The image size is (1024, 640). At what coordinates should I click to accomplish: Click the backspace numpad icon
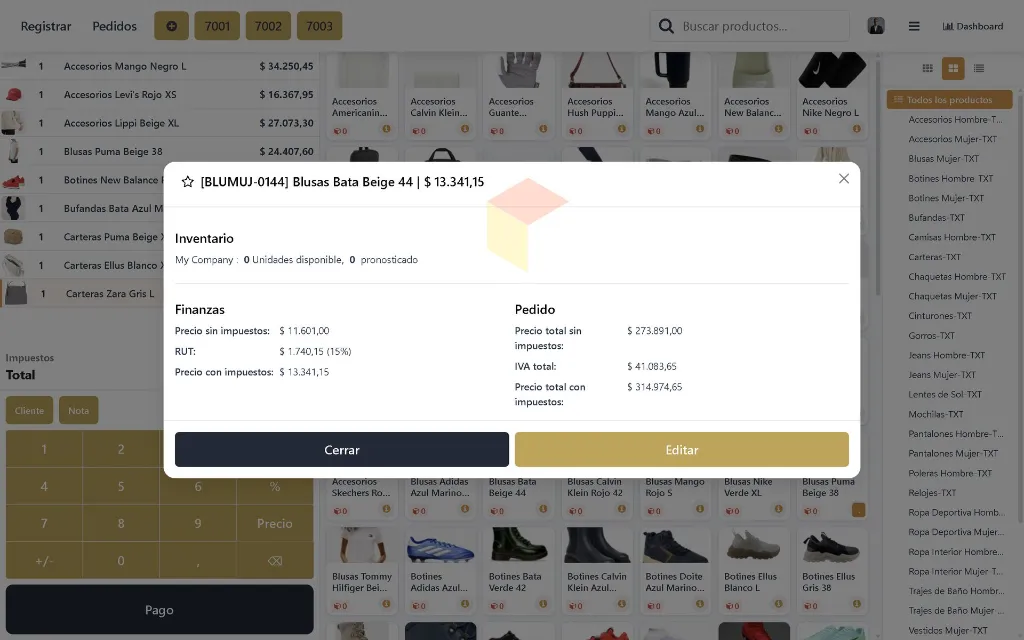pyautogui.click(x=275, y=560)
